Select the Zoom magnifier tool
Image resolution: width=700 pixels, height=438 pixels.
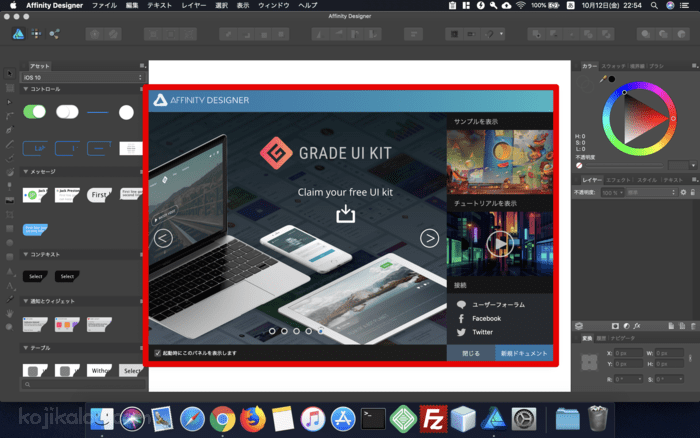(x=9, y=327)
